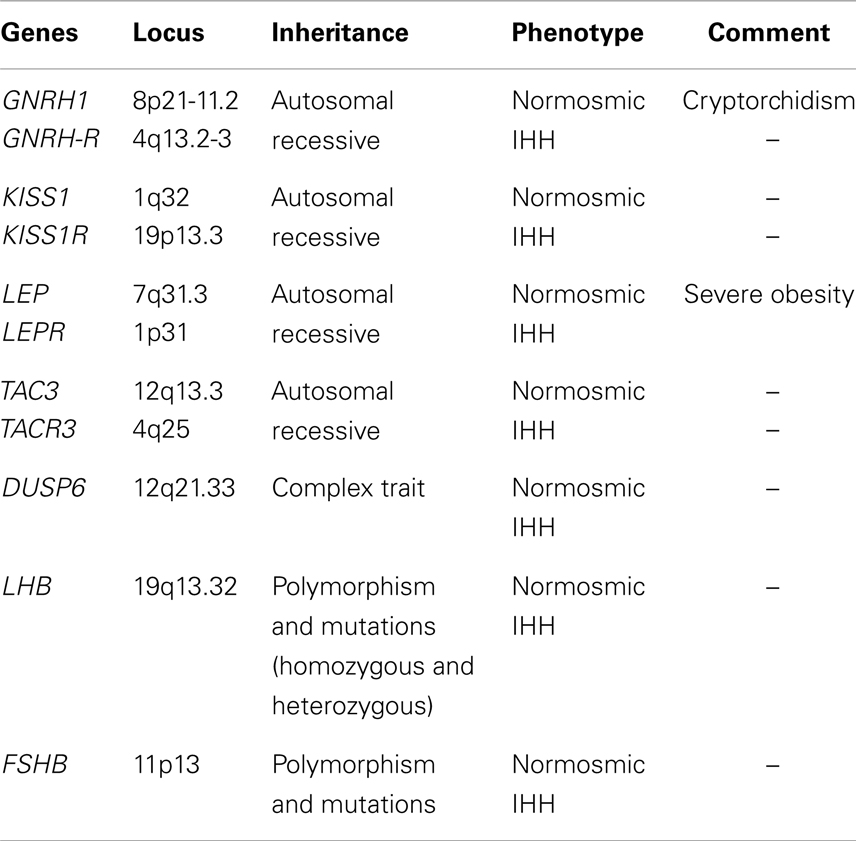This screenshot has height=841, width=856.
Task: Select the KISS1R gene entry
Action: (x=45, y=236)
